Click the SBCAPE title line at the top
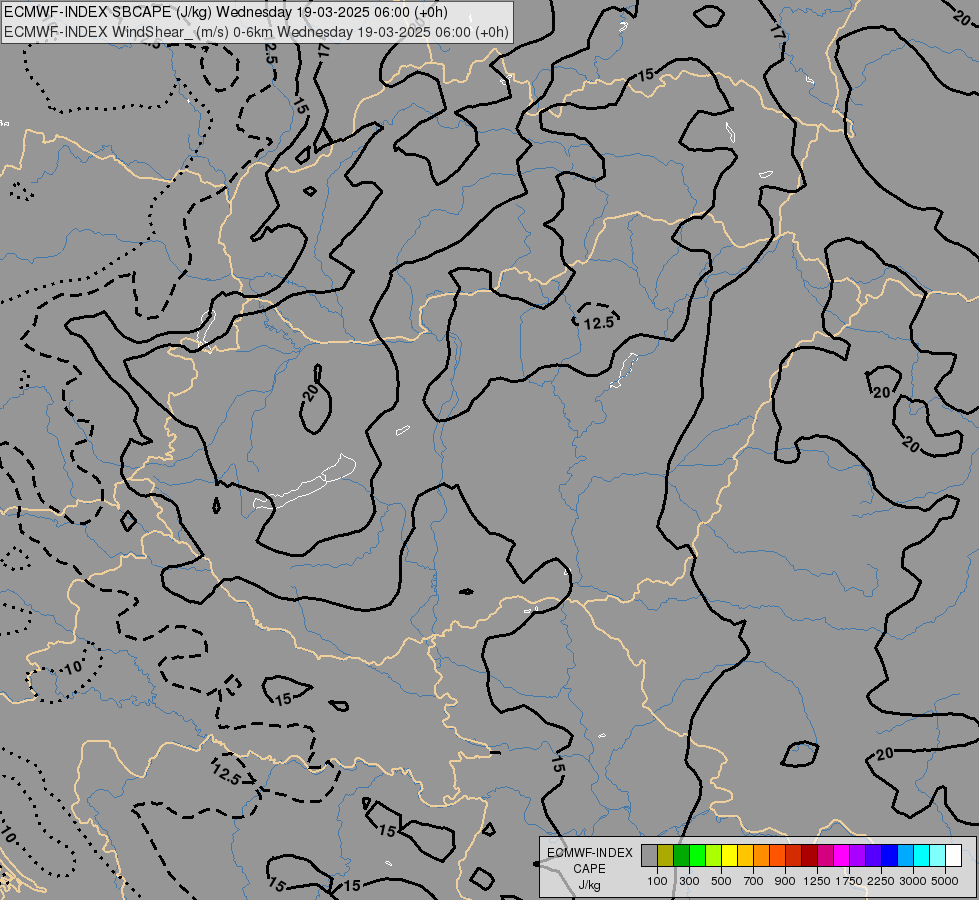This screenshot has height=900, width=979. point(225,12)
